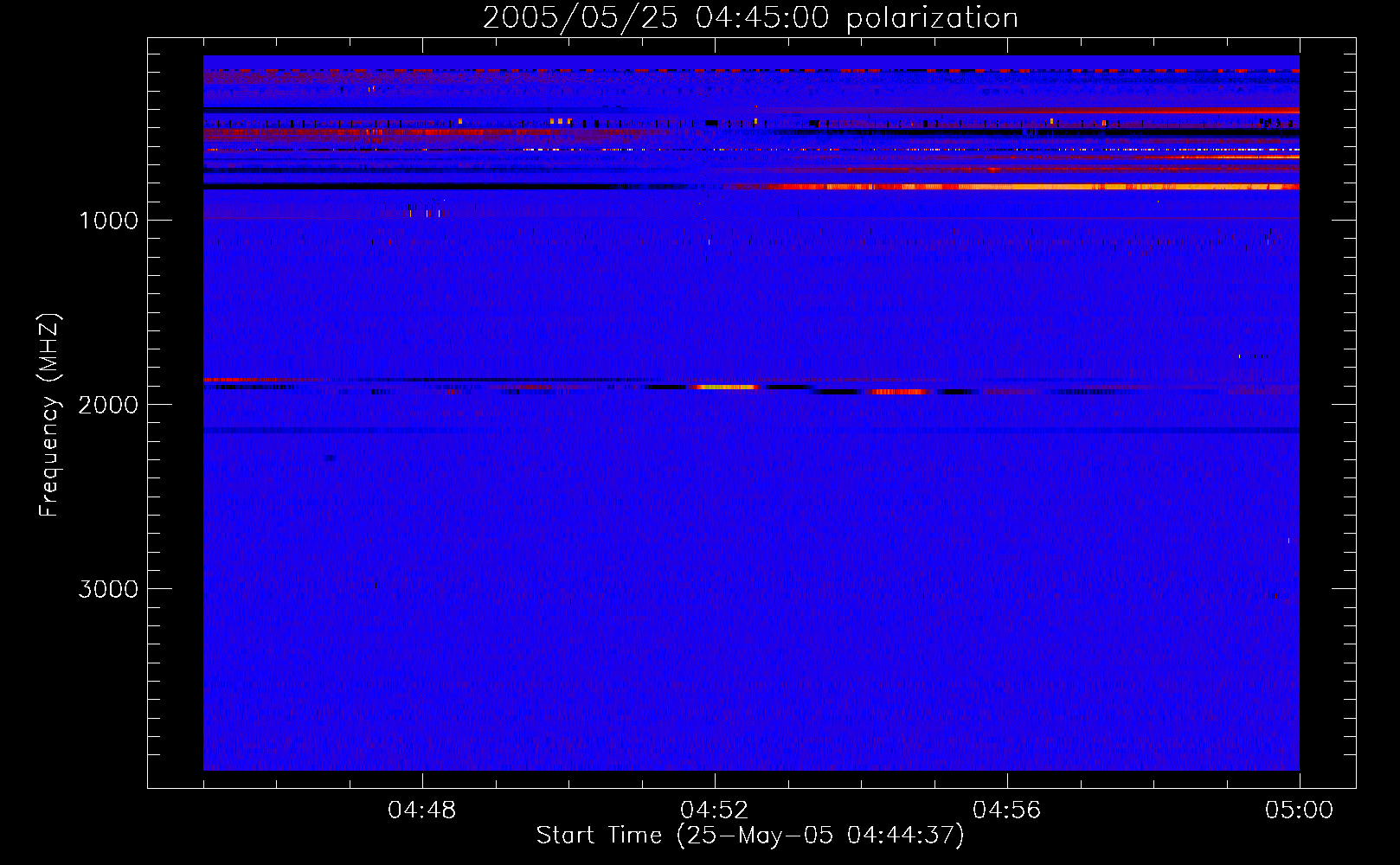Click the '04:52' time axis label
Viewport: 1400px width, 865px height.
[x=715, y=811]
